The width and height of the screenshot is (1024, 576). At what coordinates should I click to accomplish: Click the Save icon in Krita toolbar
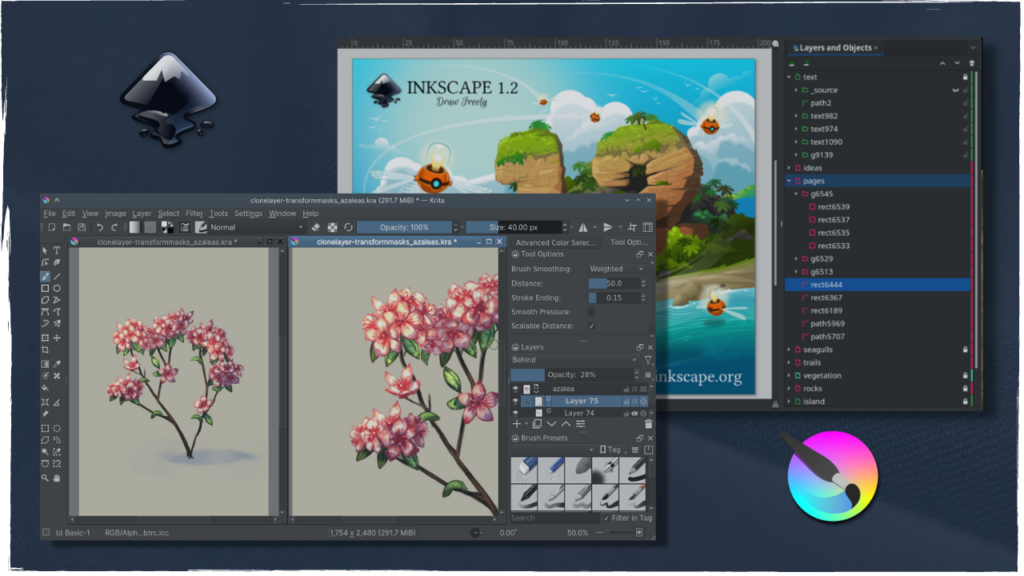point(82,227)
